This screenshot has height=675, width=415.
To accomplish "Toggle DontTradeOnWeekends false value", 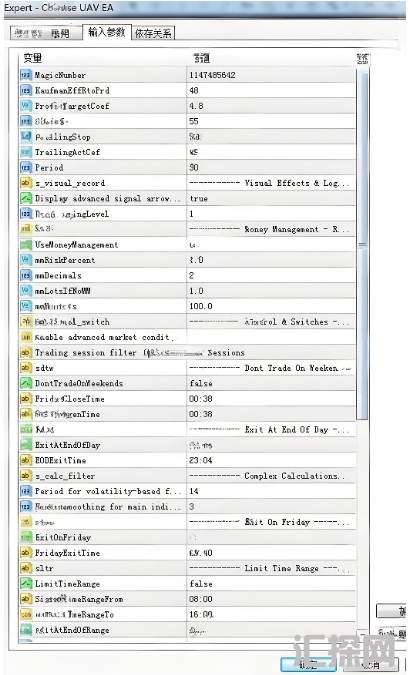I will click(271, 383).
